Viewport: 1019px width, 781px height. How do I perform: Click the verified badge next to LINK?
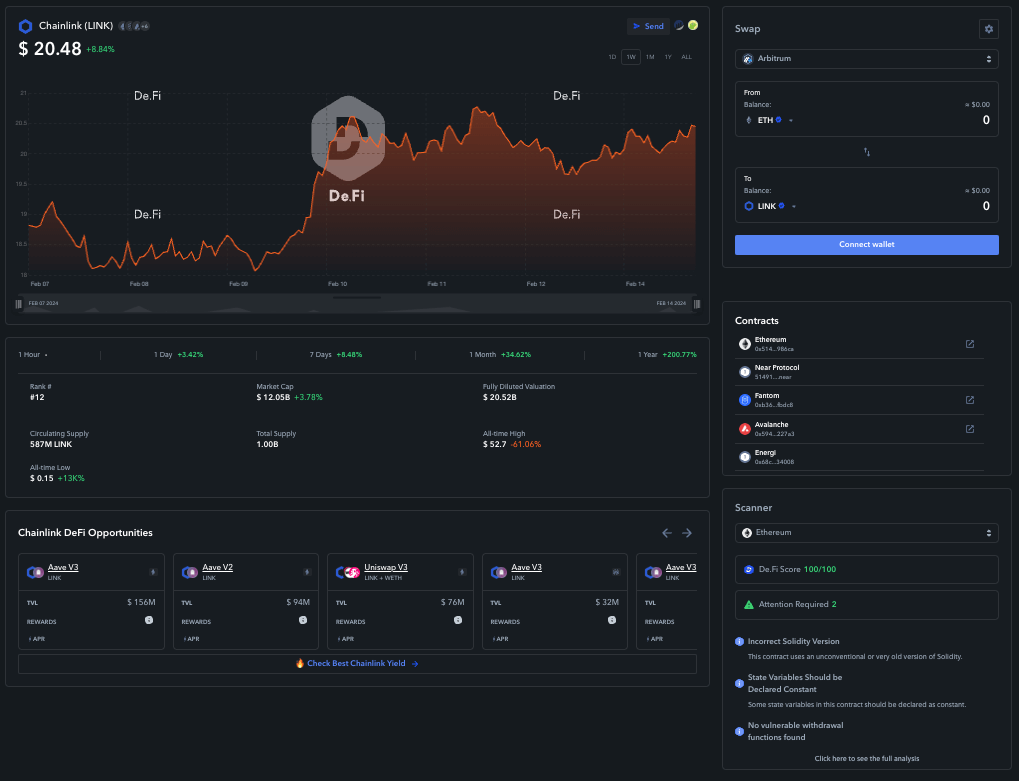782,206
